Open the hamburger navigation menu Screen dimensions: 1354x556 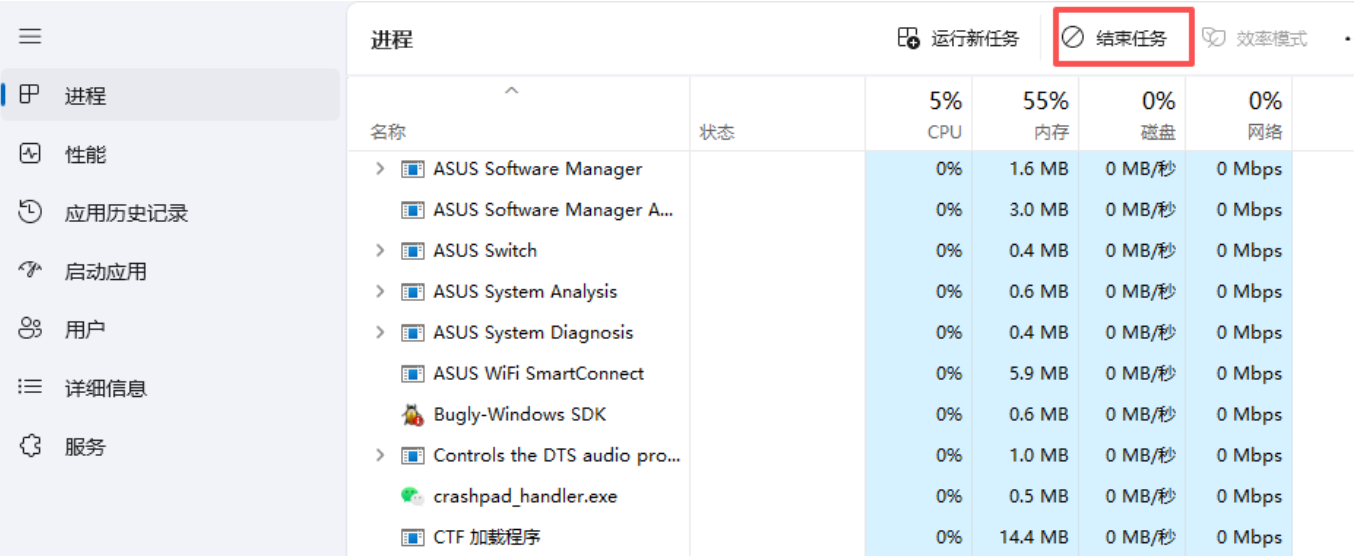[30, 36]
